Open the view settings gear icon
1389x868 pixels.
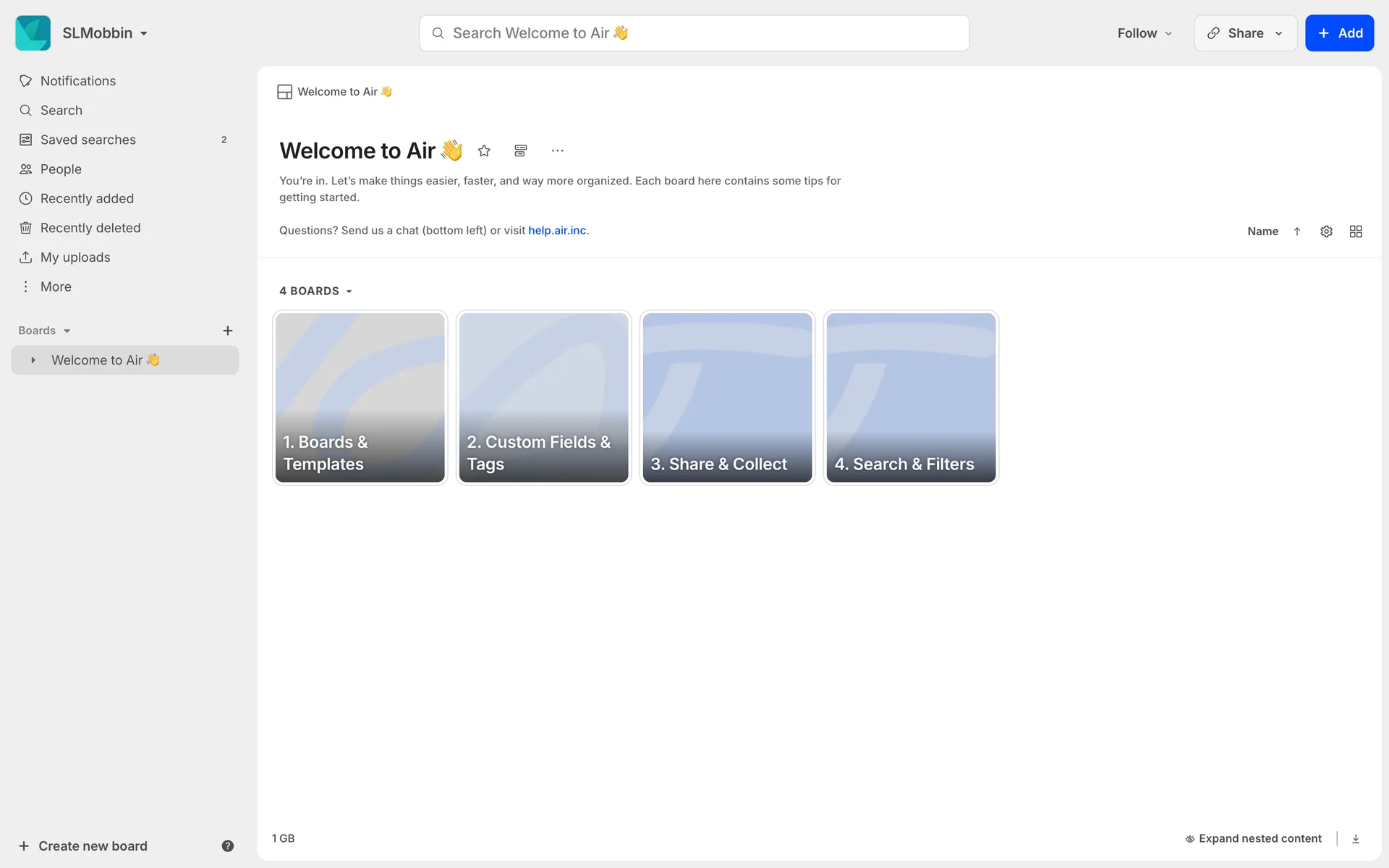pos(1326,231)
